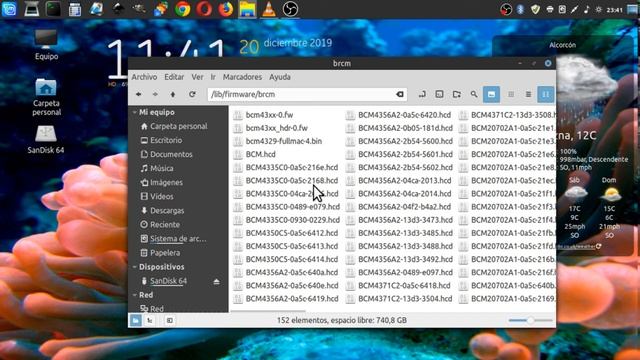Select file BCM4350C5-0a5c-6412.hcd

pos(292,233)
